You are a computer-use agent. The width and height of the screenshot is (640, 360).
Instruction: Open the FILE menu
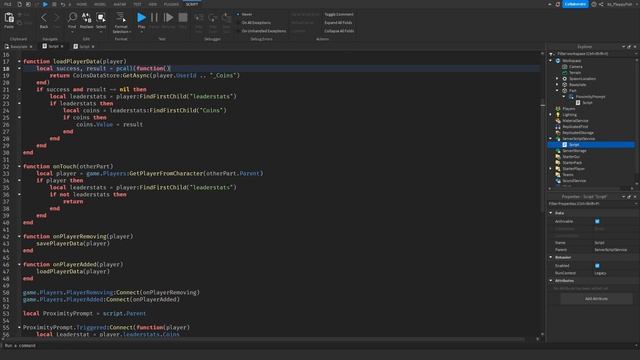tap(7, 4)
